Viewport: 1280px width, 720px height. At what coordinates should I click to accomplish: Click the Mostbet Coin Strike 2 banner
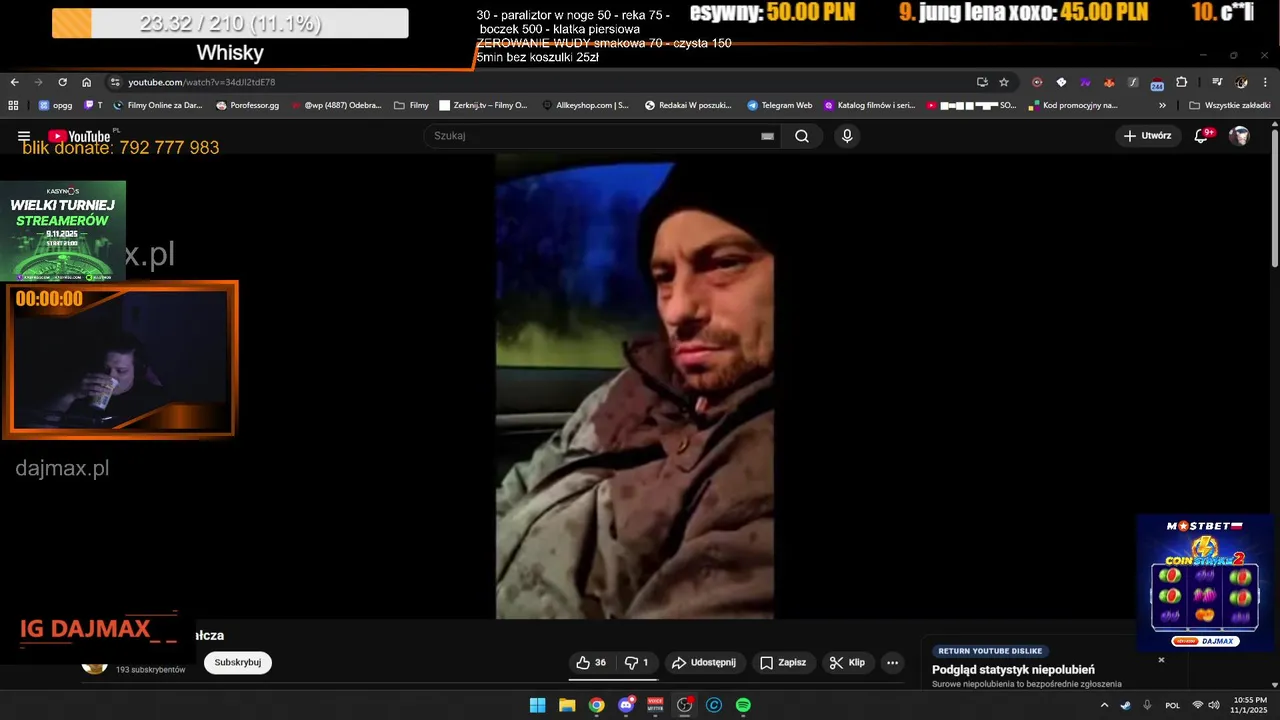(1205, 583)
